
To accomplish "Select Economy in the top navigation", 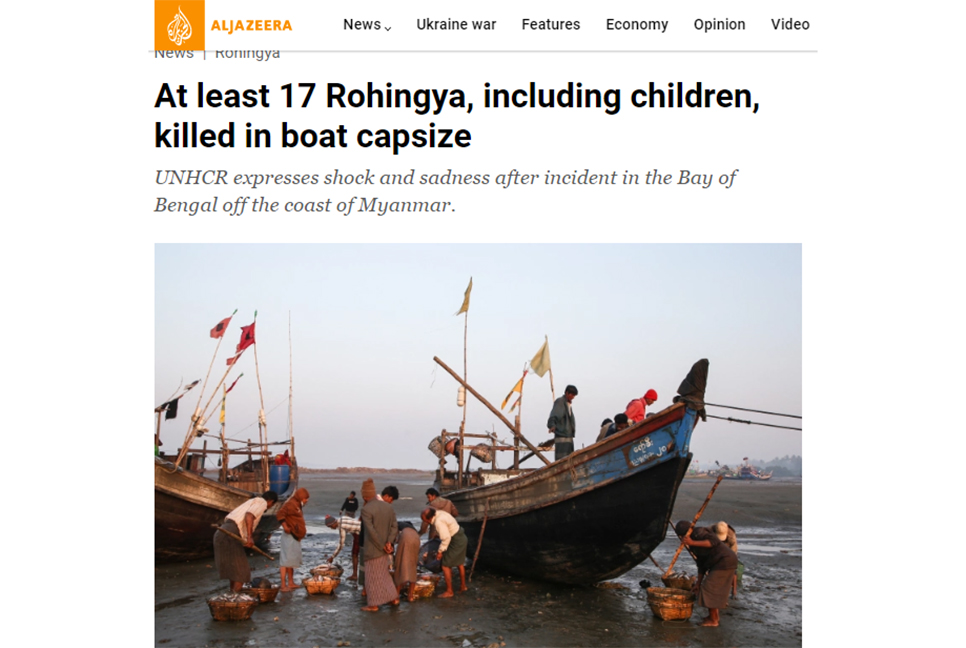I will 637,25.
